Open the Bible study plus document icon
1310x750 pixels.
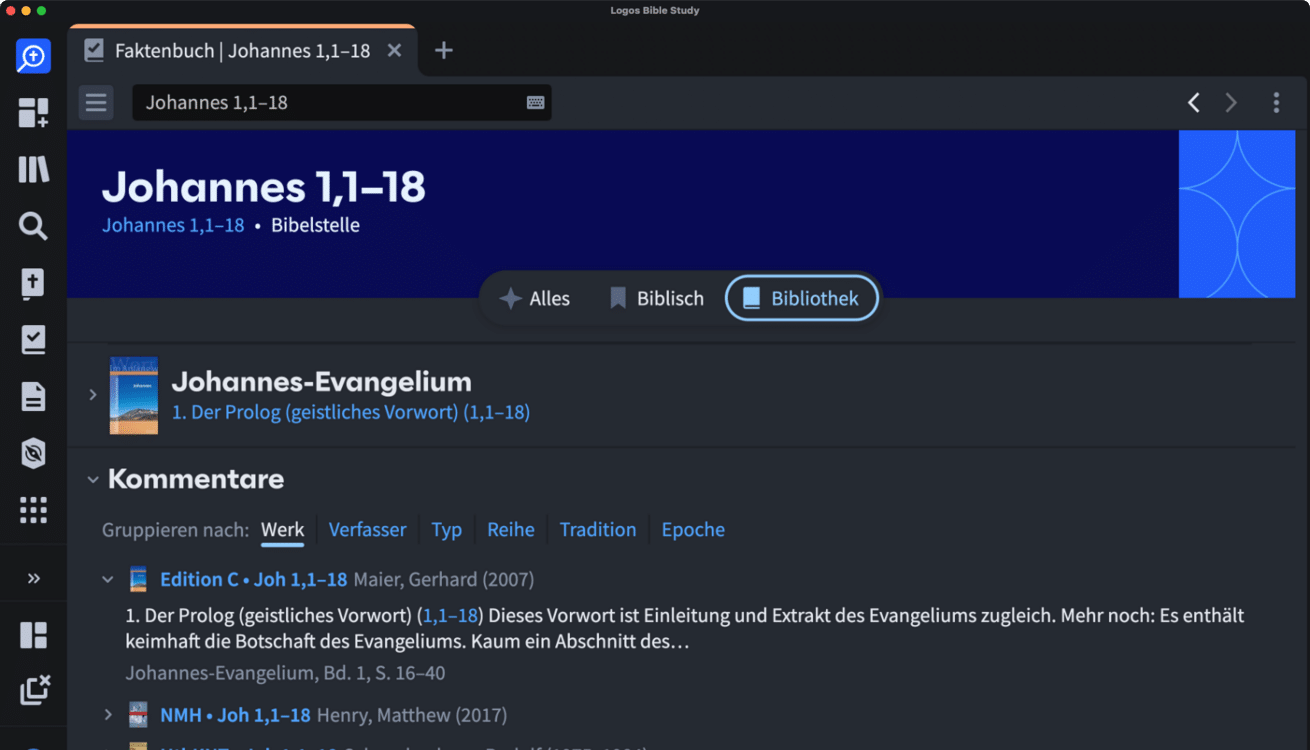[x=33, y=284]
